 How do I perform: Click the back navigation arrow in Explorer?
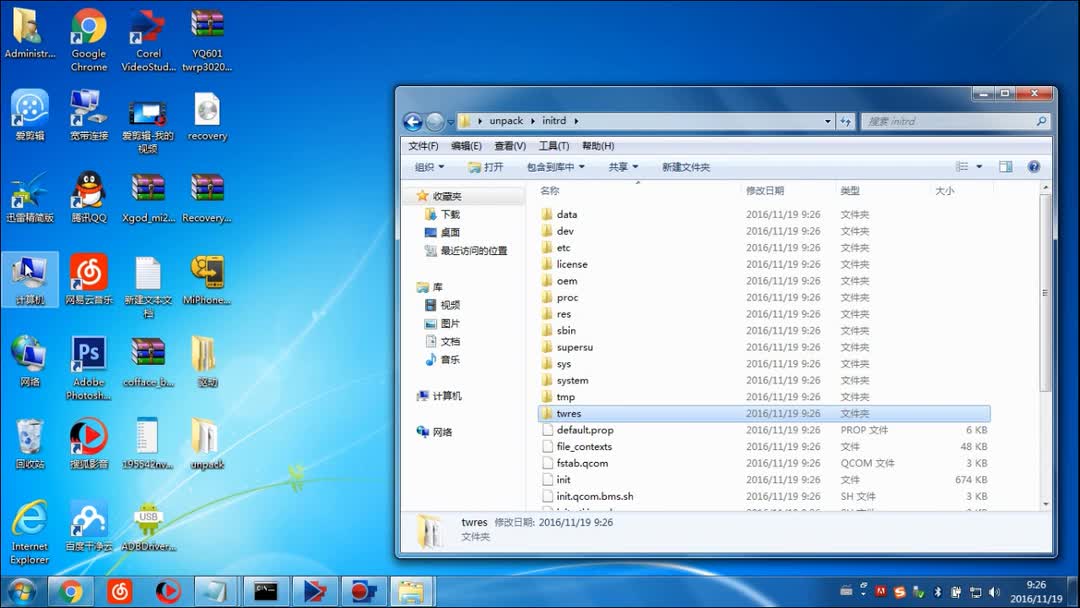412,120
